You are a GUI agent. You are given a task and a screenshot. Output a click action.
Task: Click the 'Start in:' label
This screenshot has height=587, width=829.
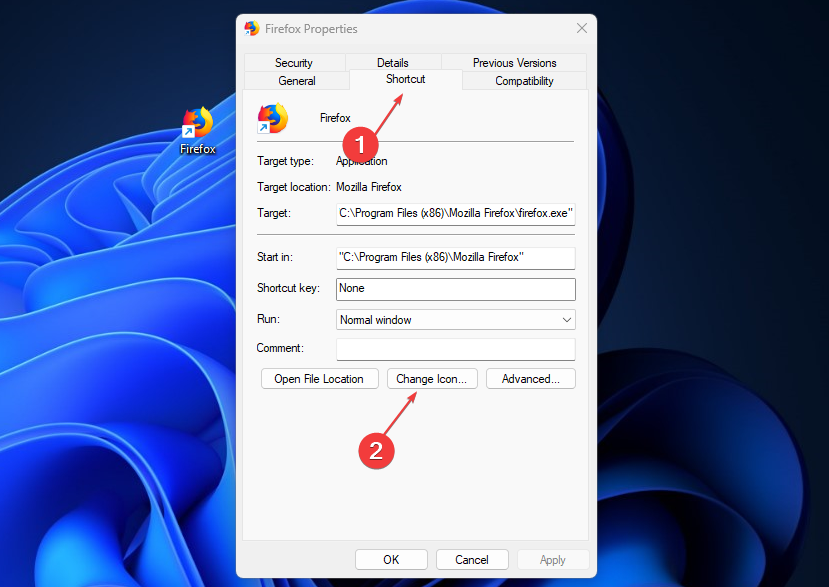click(274, 256)
